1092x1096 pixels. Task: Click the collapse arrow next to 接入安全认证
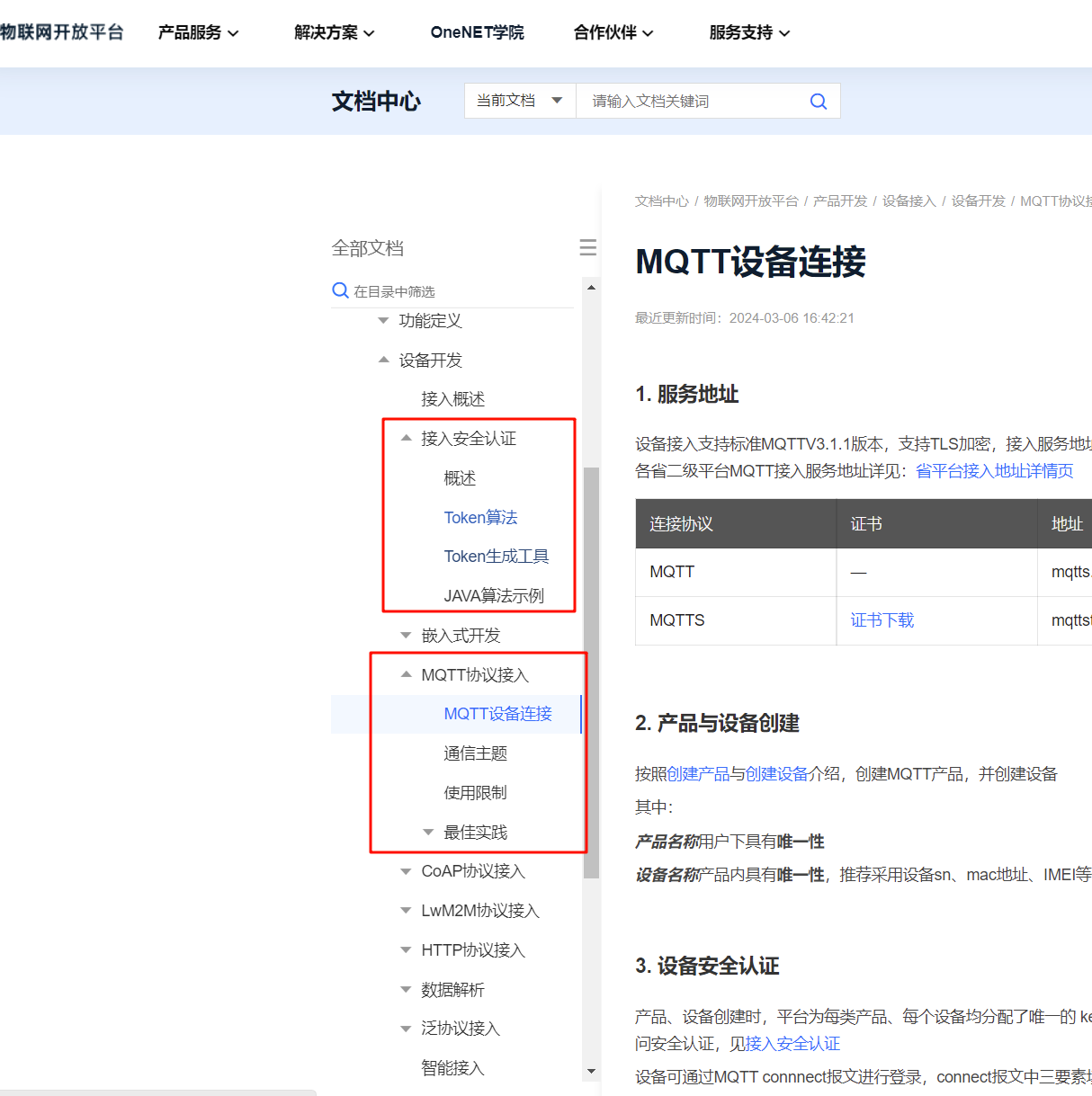tap(405, 438)
